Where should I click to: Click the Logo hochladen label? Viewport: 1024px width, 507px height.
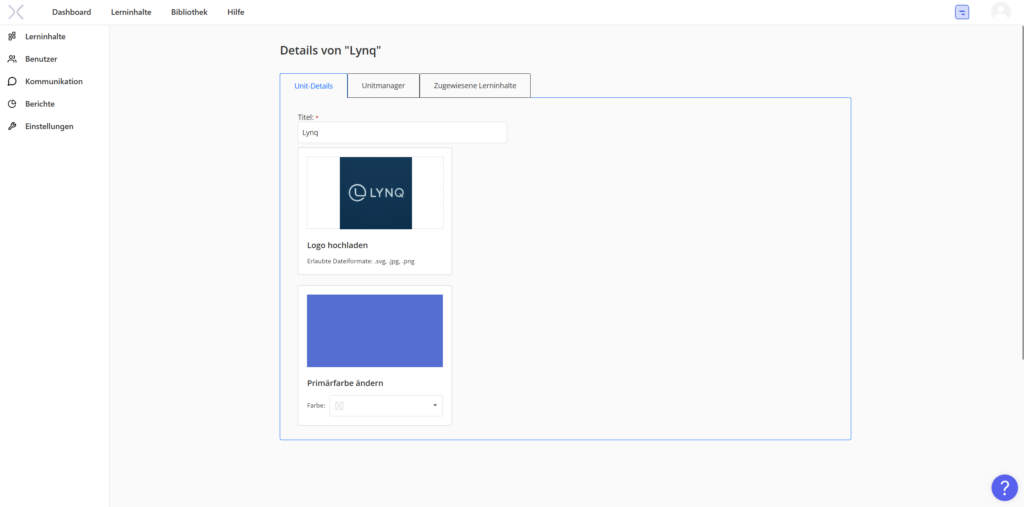(338, 246)
